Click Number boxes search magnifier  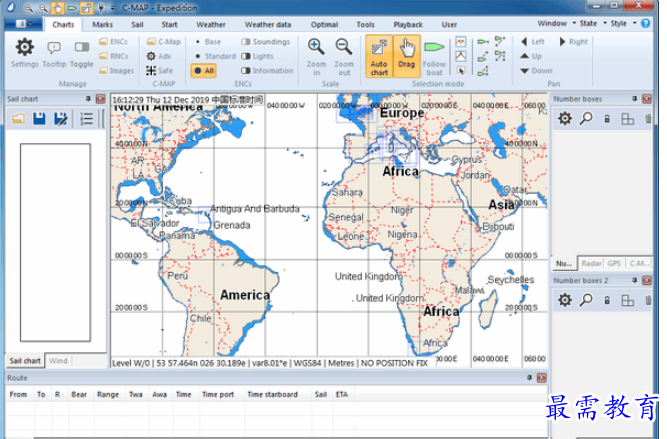(586, 118)
